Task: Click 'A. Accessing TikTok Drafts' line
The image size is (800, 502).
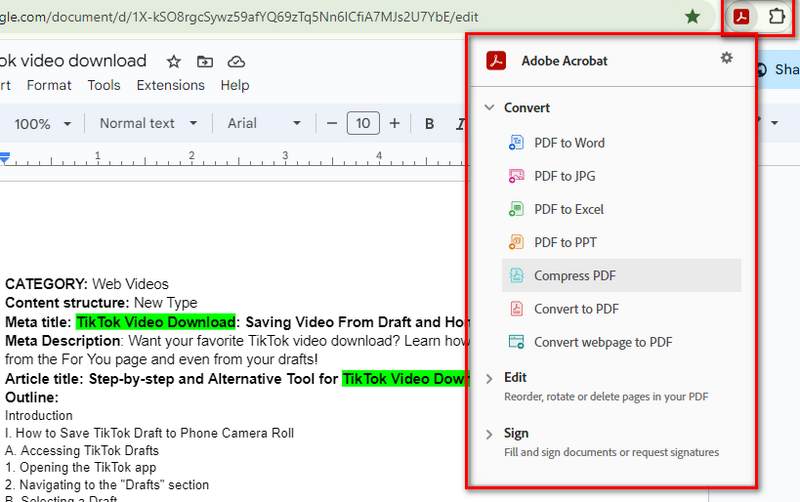Action: click(82, 450)
